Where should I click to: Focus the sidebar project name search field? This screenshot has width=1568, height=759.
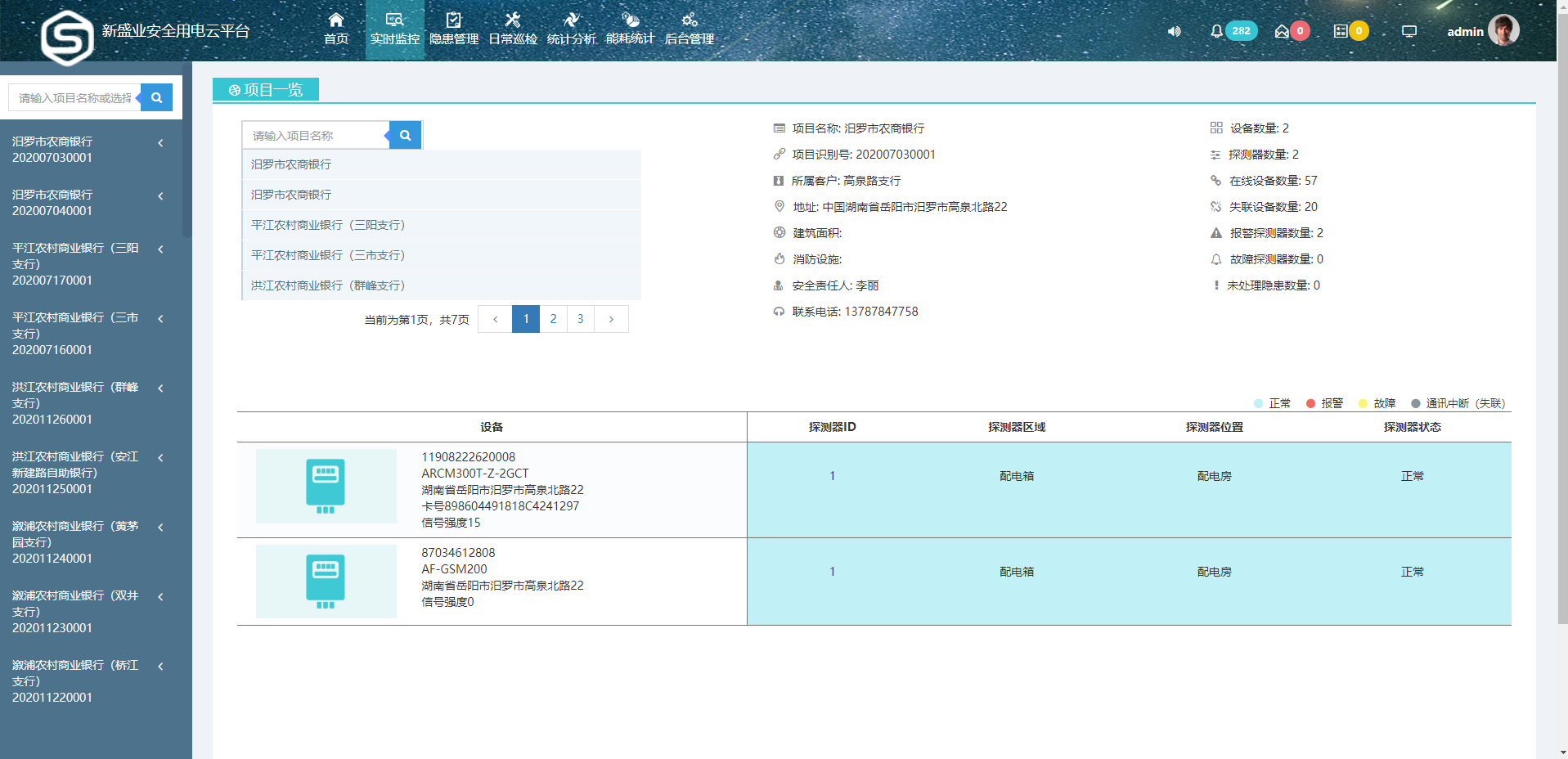point(74,97)
